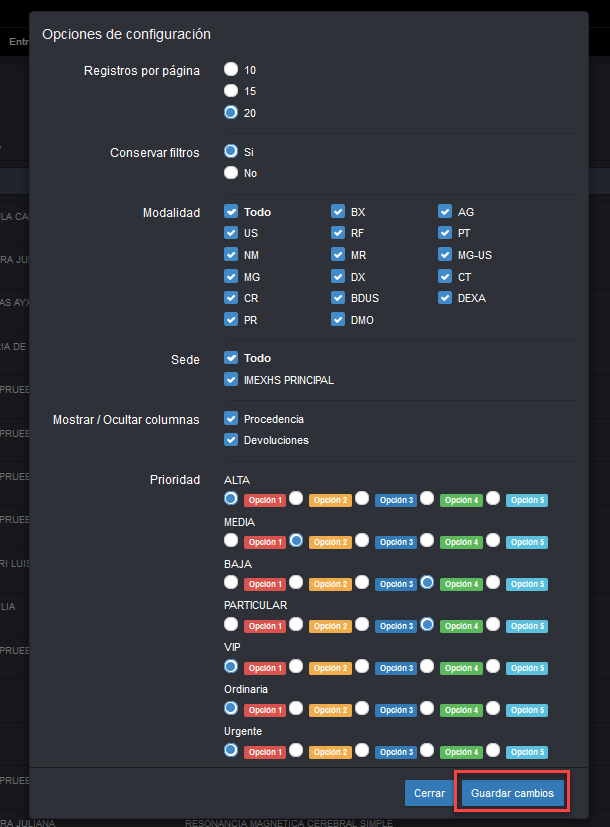Set VIP priority to Opción 3
Image resolution: width=610 pixels, height=827 pixels.
(362, 665)
